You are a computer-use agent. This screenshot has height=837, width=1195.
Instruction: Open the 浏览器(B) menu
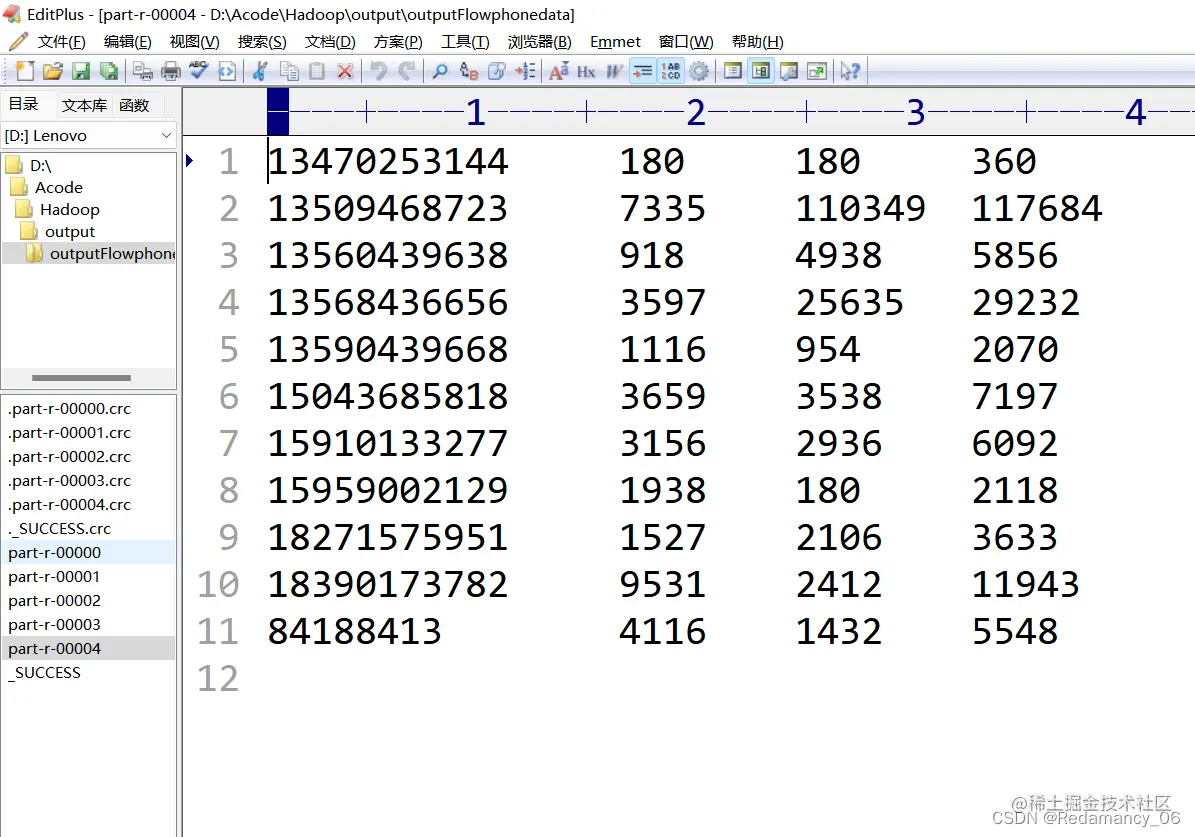540,42
